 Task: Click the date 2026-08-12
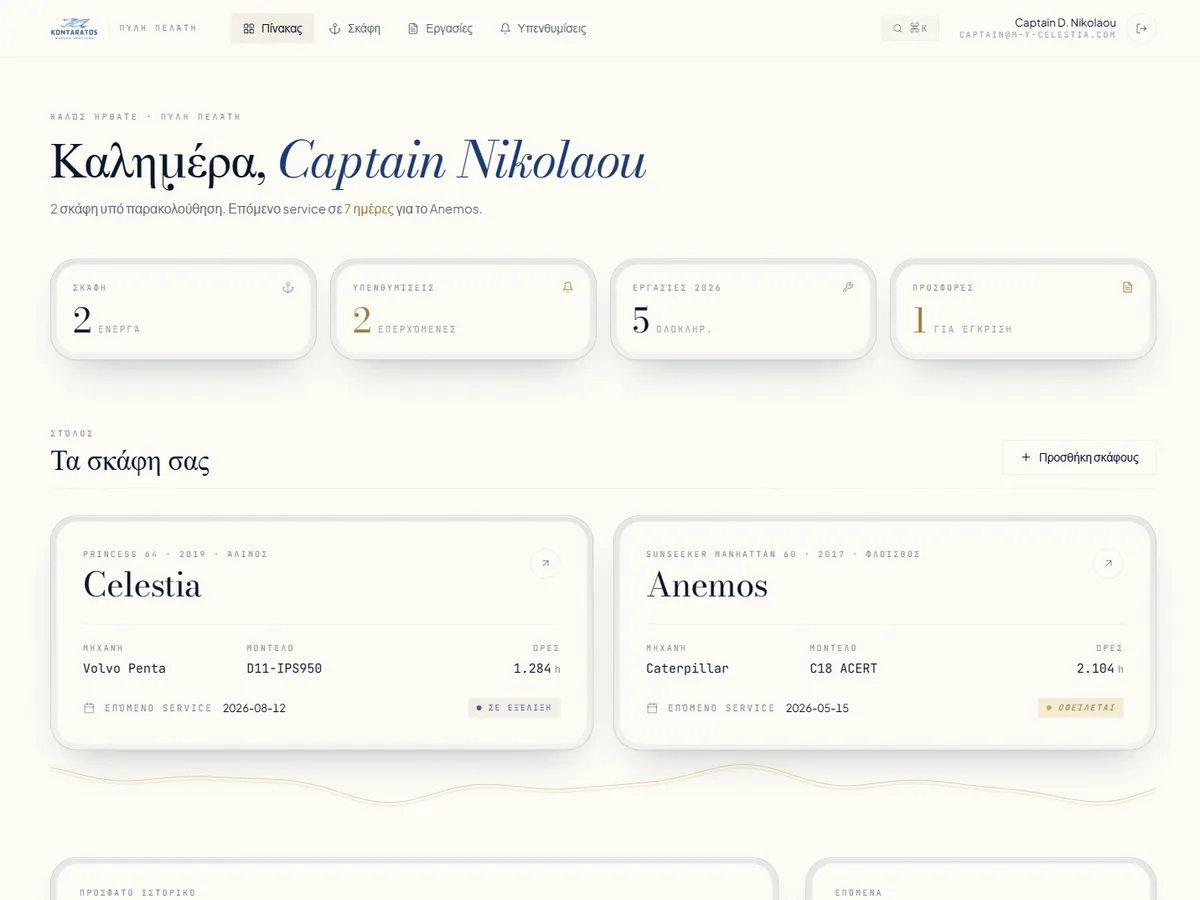pos(254,708)
